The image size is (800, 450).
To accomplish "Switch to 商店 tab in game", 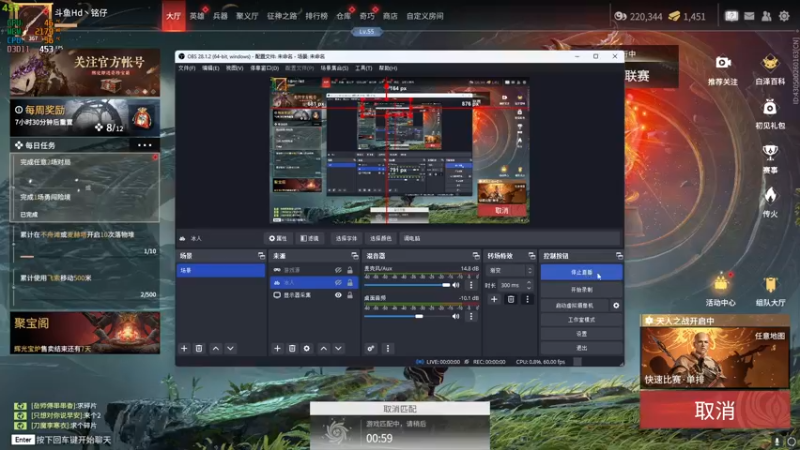I will point(390,16).
